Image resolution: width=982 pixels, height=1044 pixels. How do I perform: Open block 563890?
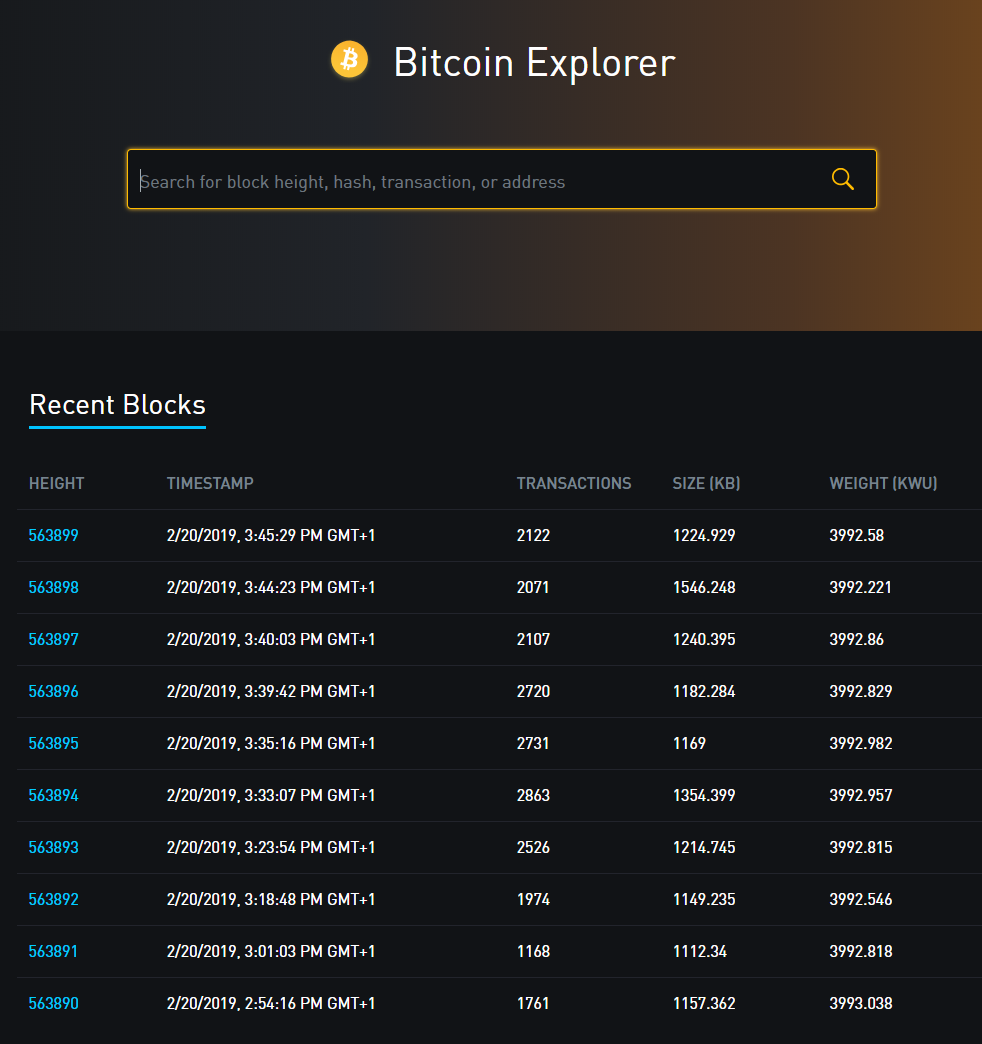tap(53, 1003)
